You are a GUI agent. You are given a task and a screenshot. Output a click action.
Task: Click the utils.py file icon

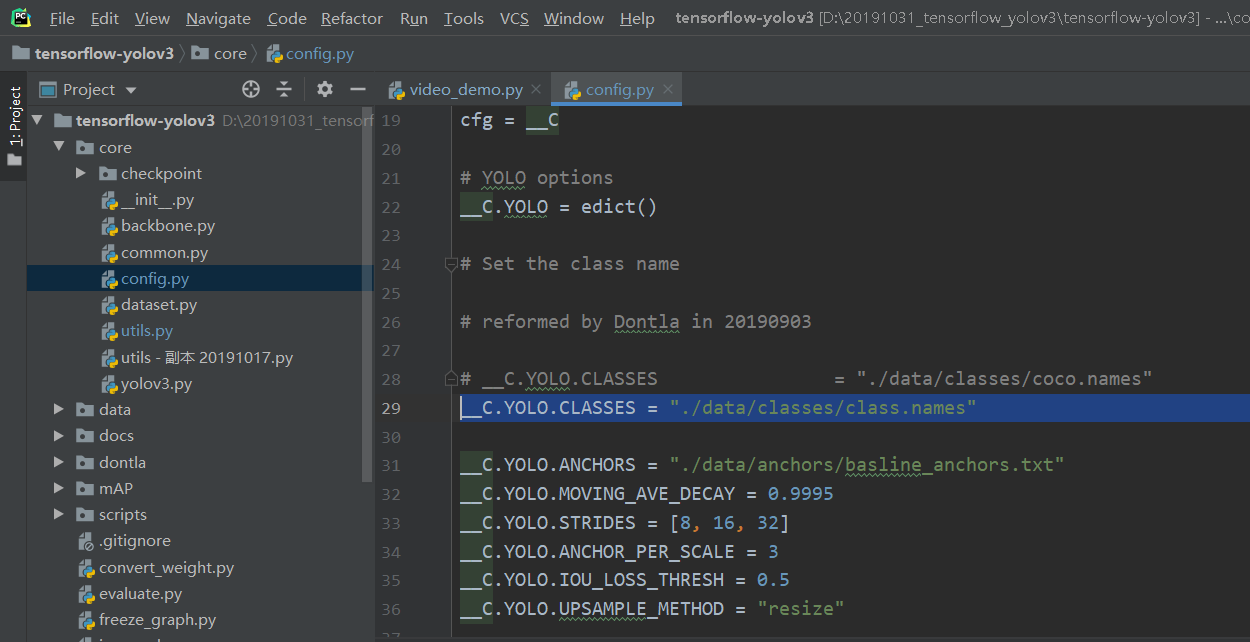click(x=110, y=331)
